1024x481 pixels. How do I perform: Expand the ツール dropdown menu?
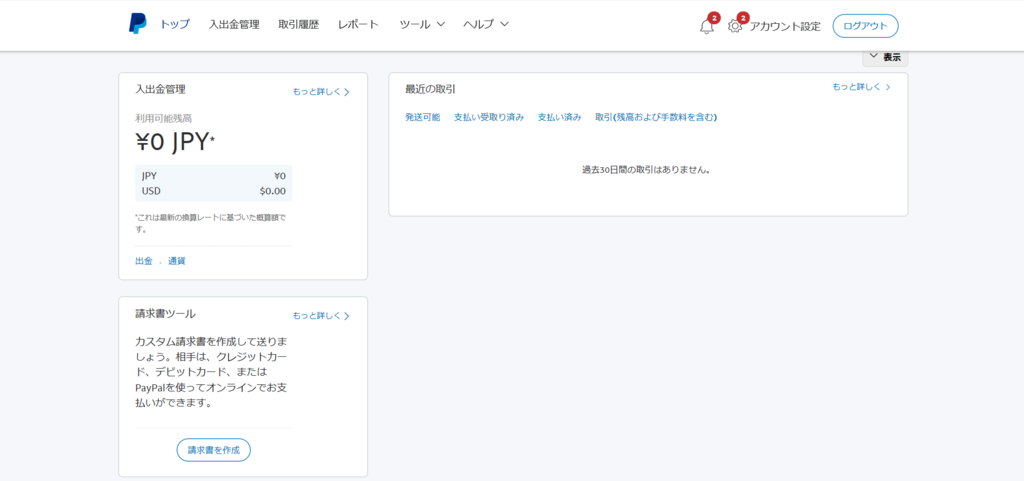click(422, 25)
